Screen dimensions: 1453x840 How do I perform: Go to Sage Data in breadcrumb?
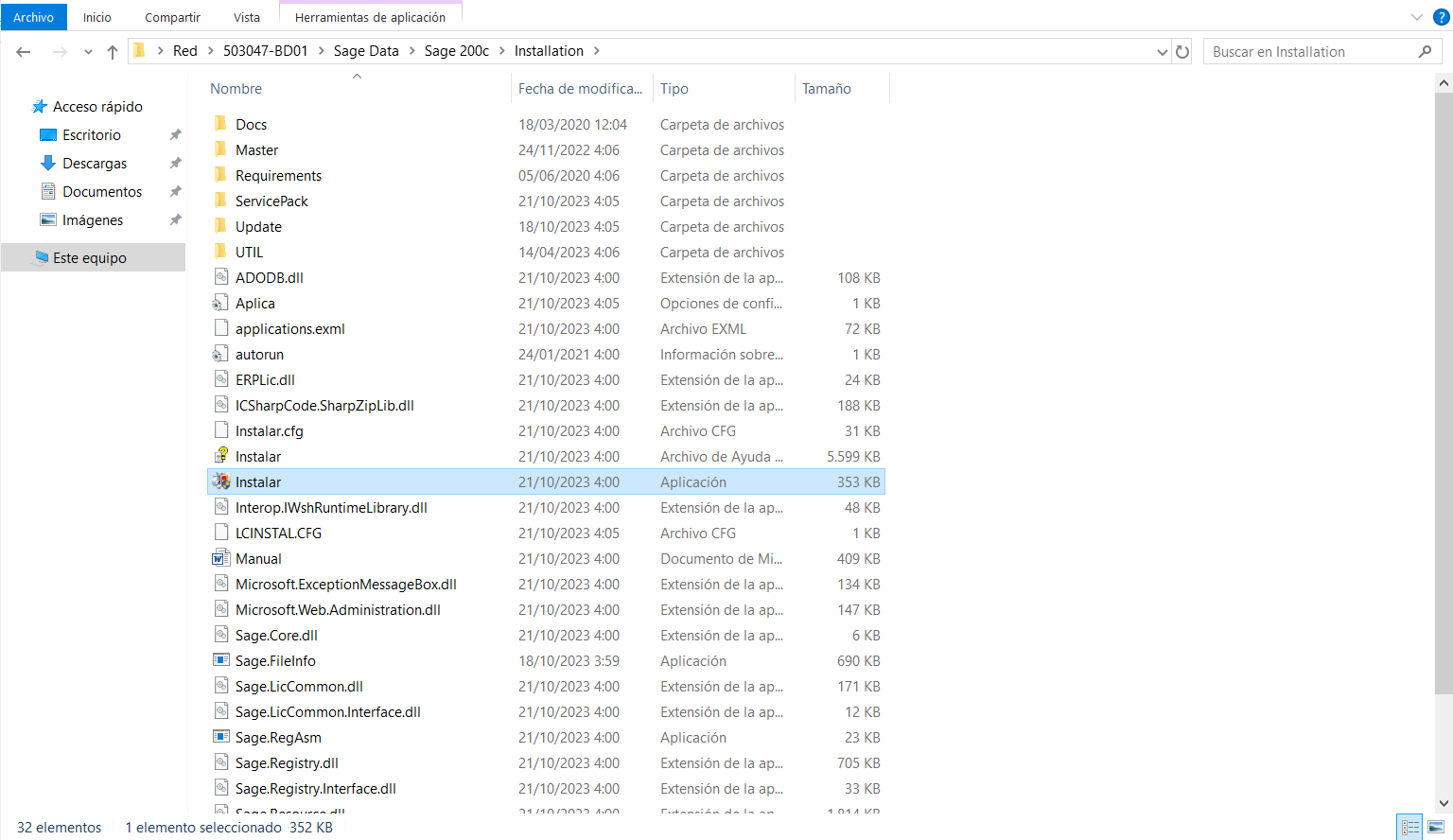click(366, 51)
